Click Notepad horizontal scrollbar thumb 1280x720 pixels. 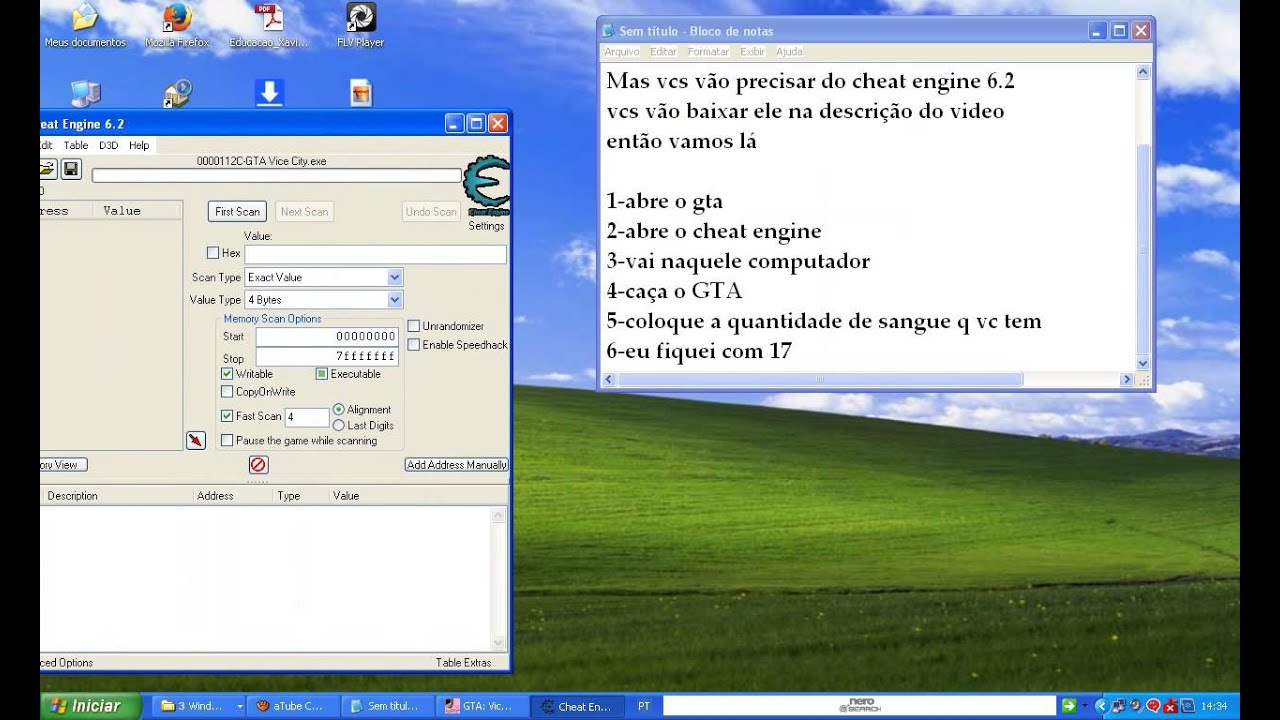tap(819, 380)
